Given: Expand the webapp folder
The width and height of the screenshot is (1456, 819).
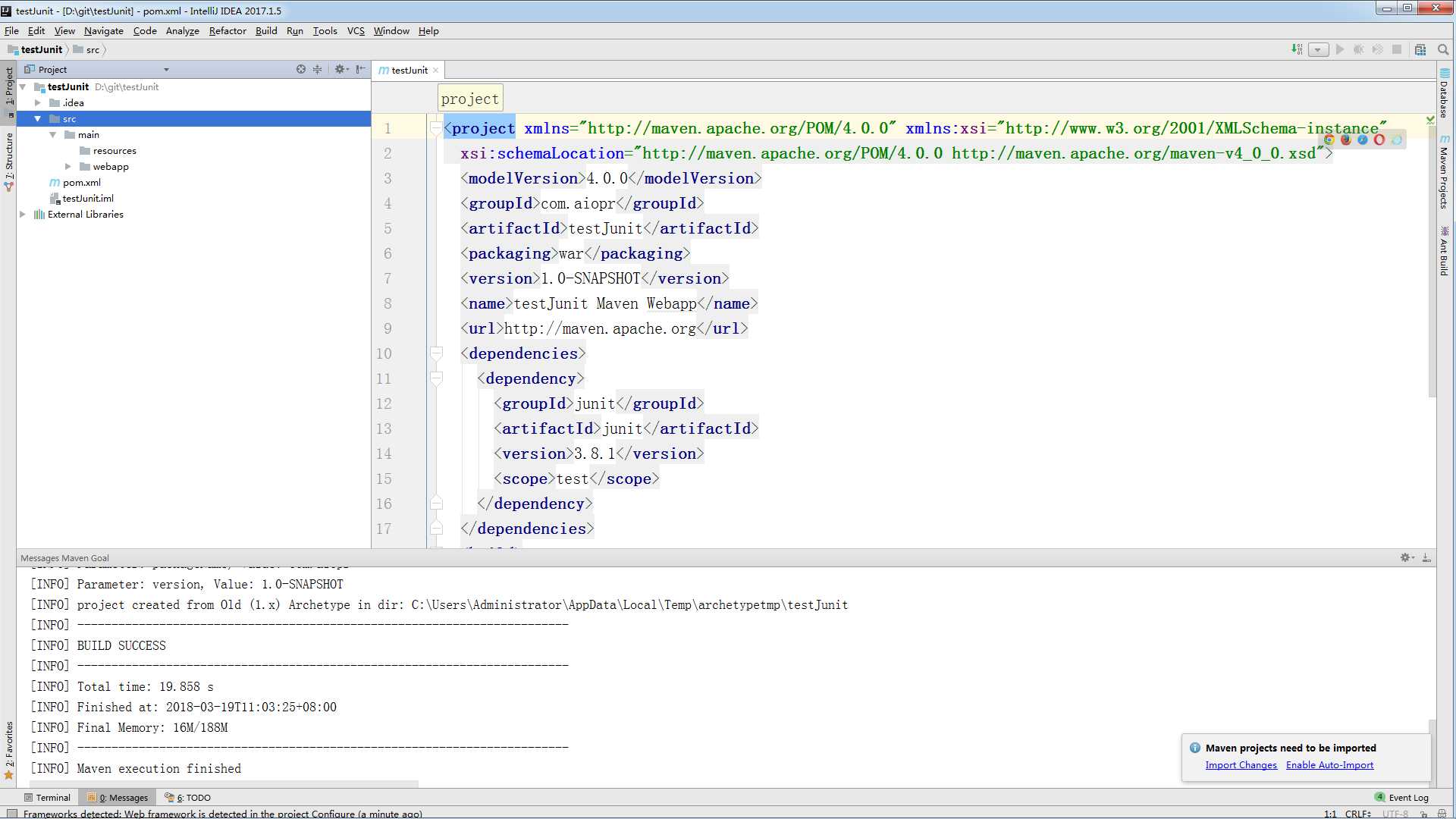Looking at the screenshot, I should click(x=68, y=166).
